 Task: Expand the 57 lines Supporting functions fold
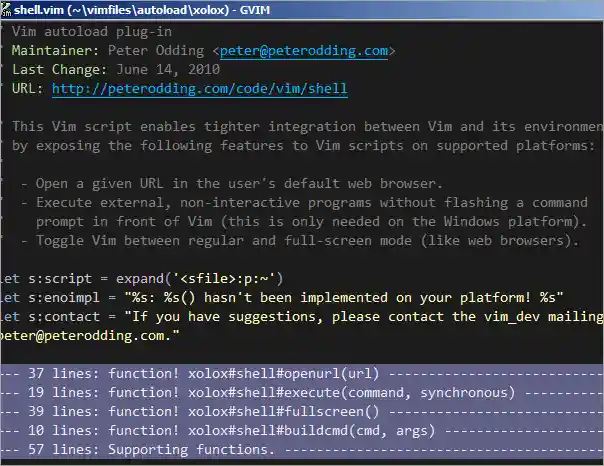(x=302, y=449)
